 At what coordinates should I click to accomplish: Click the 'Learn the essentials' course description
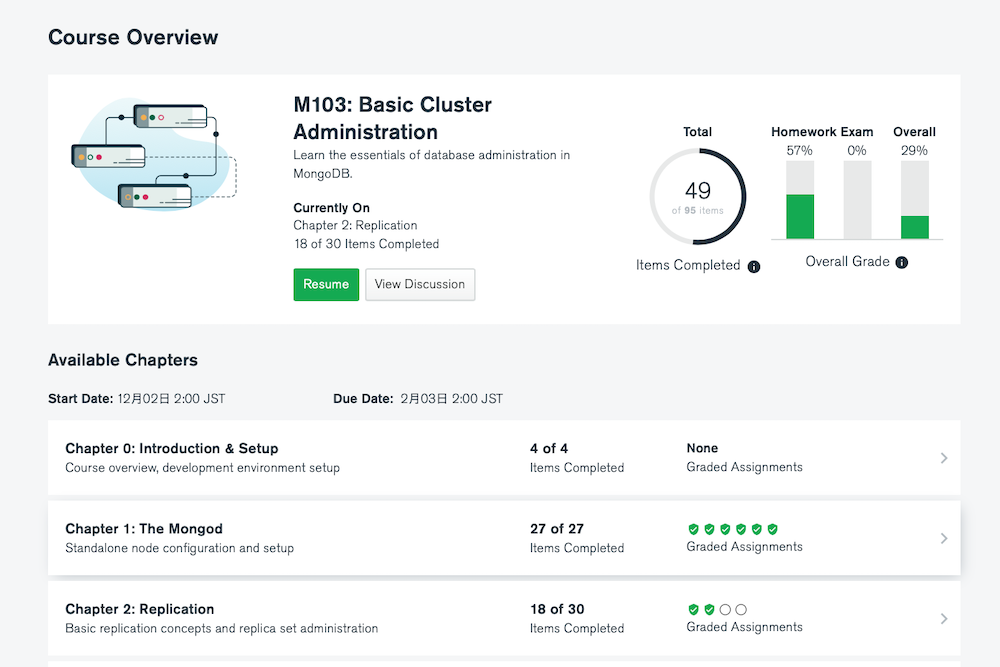[432, 164]
